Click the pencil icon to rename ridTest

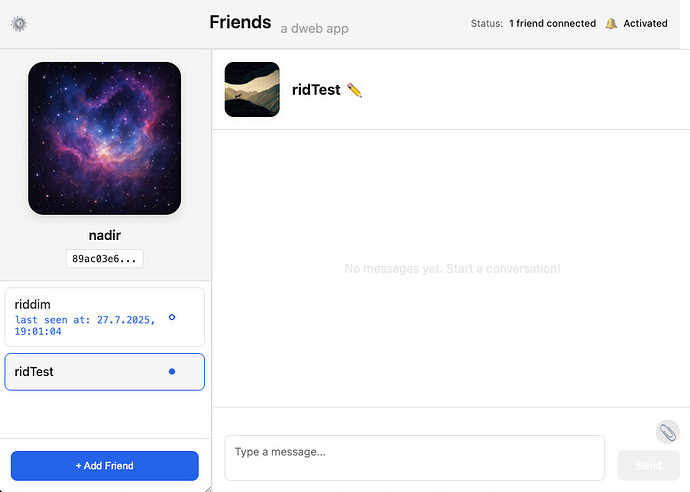pos(354,90)
